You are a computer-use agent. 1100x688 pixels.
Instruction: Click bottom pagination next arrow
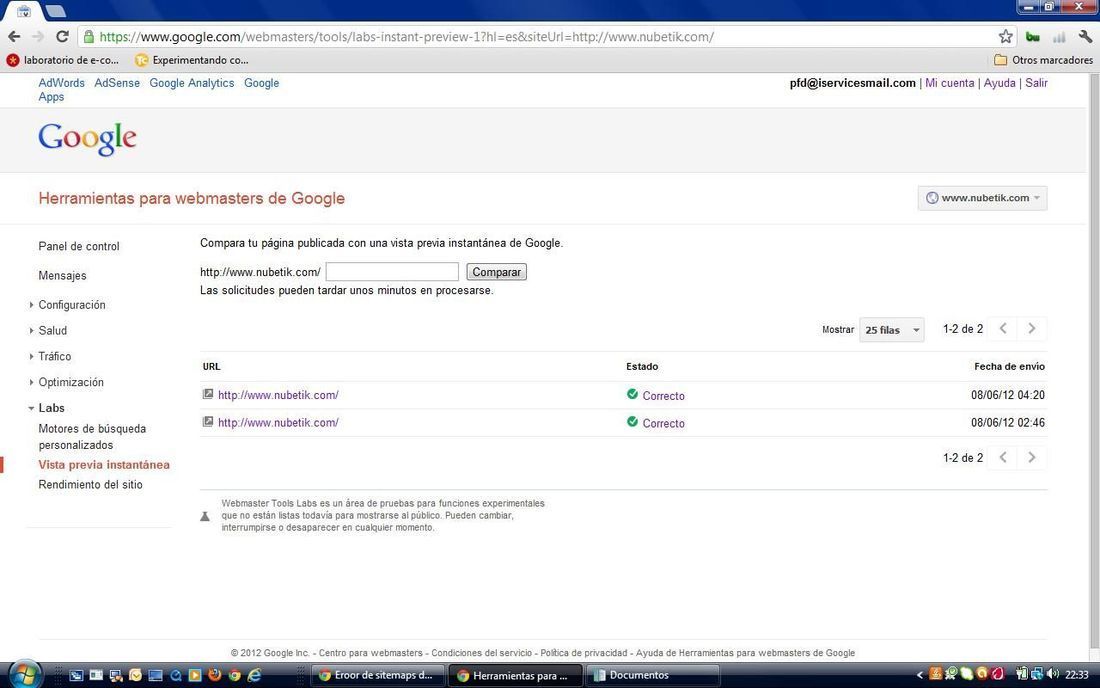click(1031, 457)
